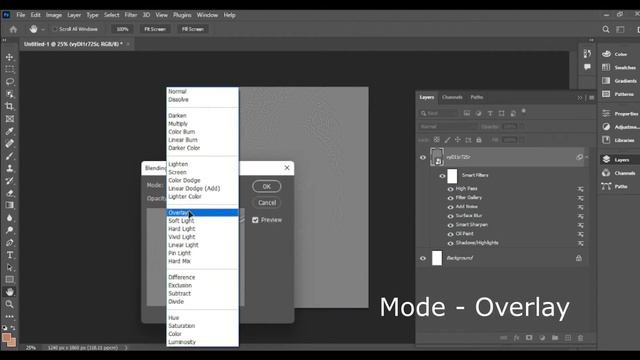This screenshot has width=640, height=360.
Task: Open the Color panel icon
Action: pyautogui.click(x=606, y=54)
